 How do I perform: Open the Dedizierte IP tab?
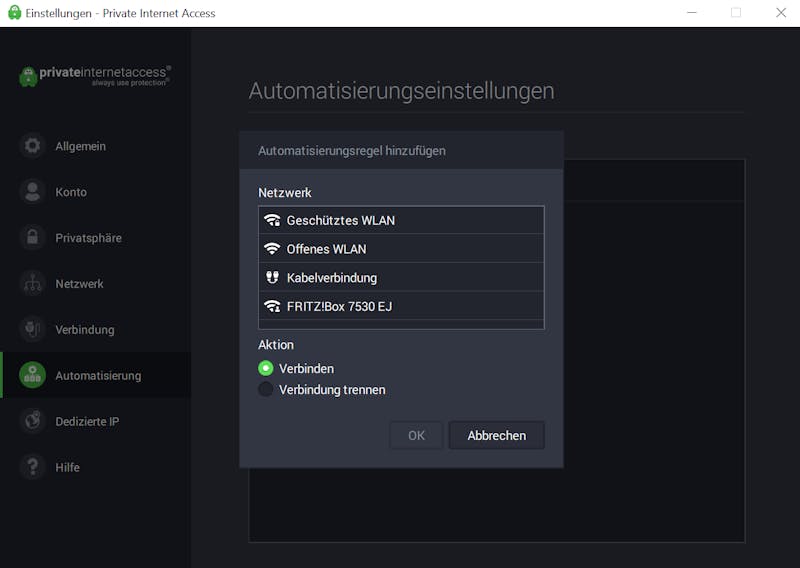[x=95, y=422]
